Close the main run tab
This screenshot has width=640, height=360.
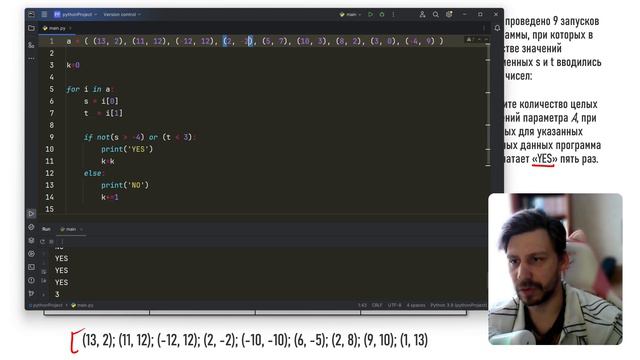tap(81, 229)
